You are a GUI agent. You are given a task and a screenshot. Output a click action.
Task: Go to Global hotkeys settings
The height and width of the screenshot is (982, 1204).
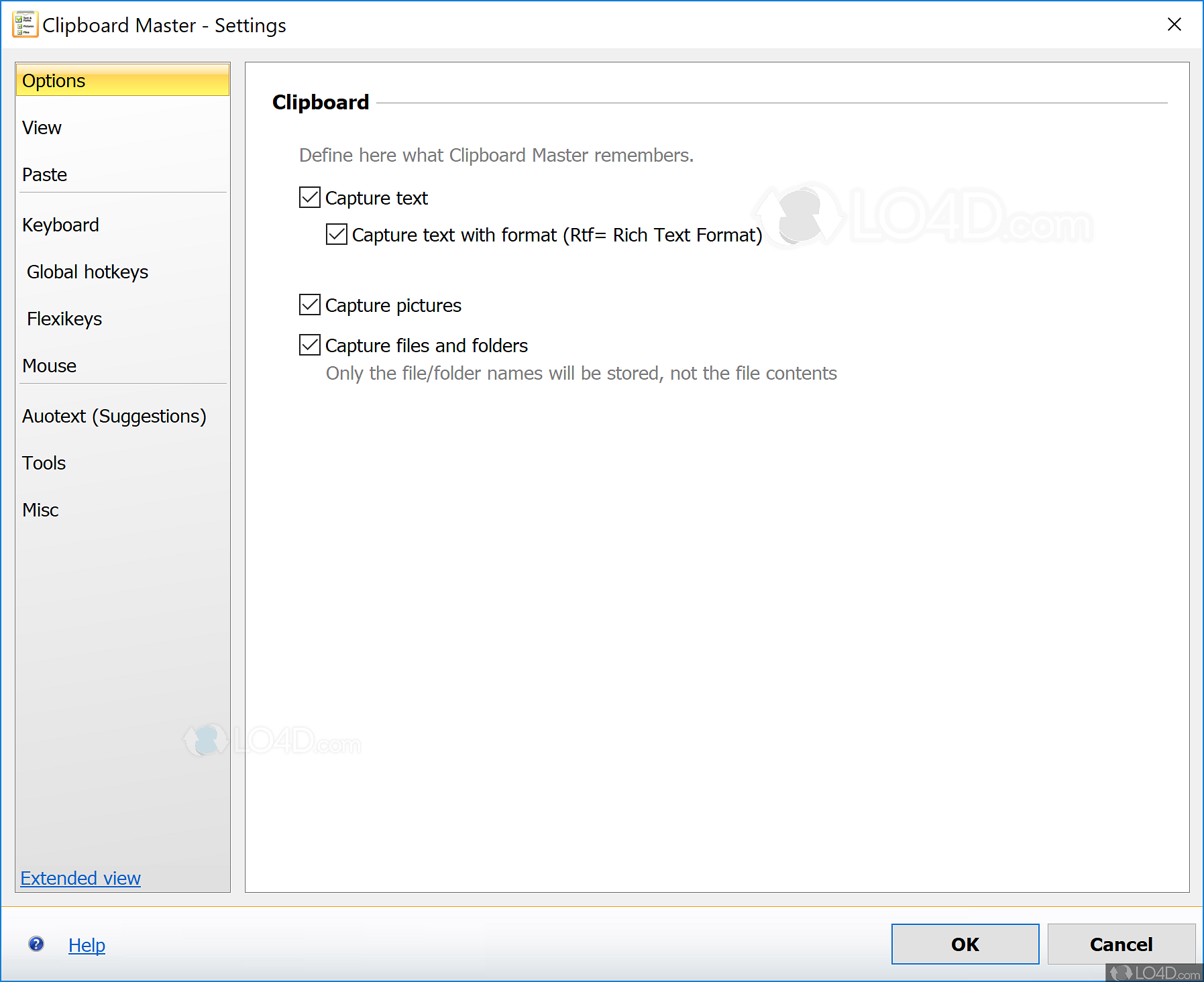[x=123, y=272]
